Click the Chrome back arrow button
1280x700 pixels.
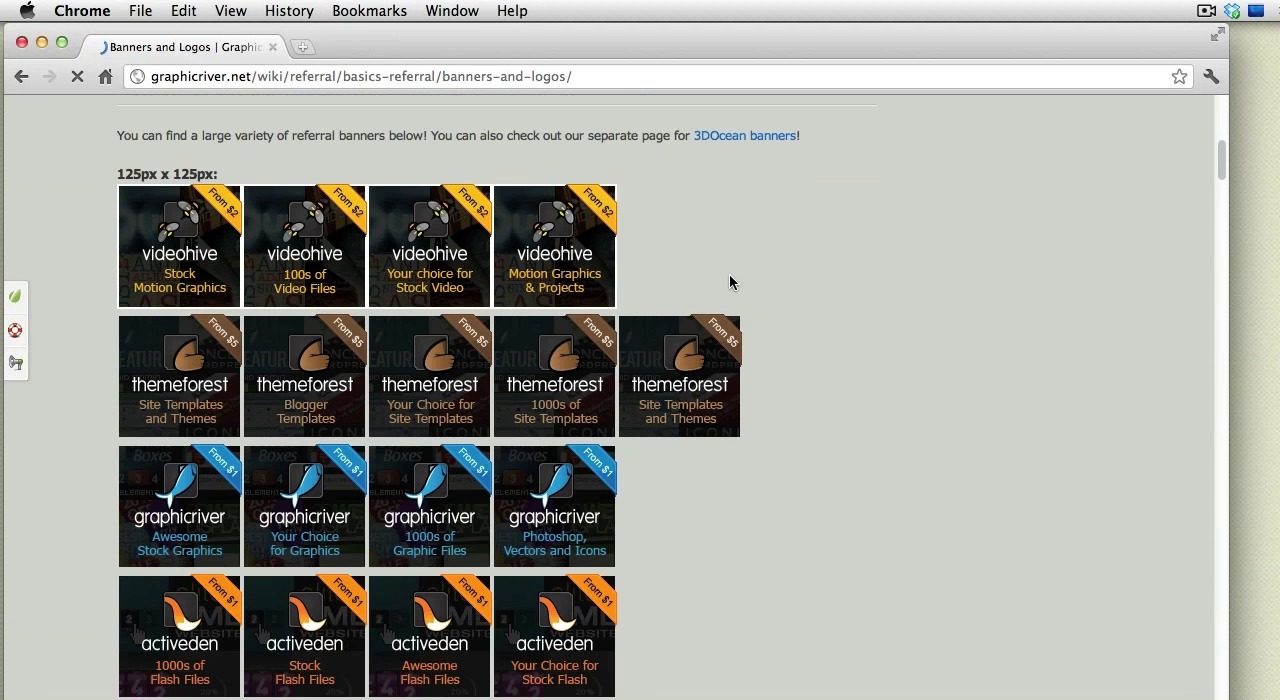(x=21, y=77)
